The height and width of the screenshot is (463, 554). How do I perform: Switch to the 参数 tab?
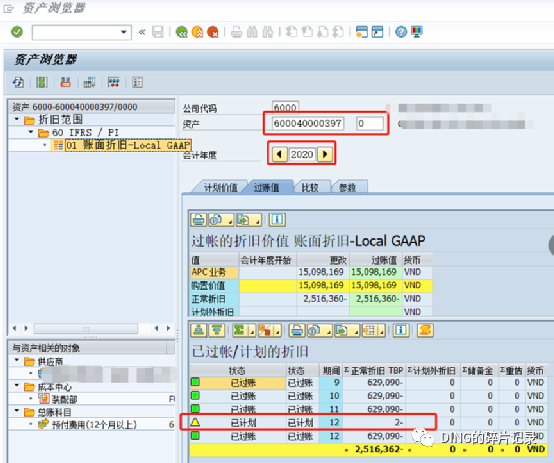(348, 188)
